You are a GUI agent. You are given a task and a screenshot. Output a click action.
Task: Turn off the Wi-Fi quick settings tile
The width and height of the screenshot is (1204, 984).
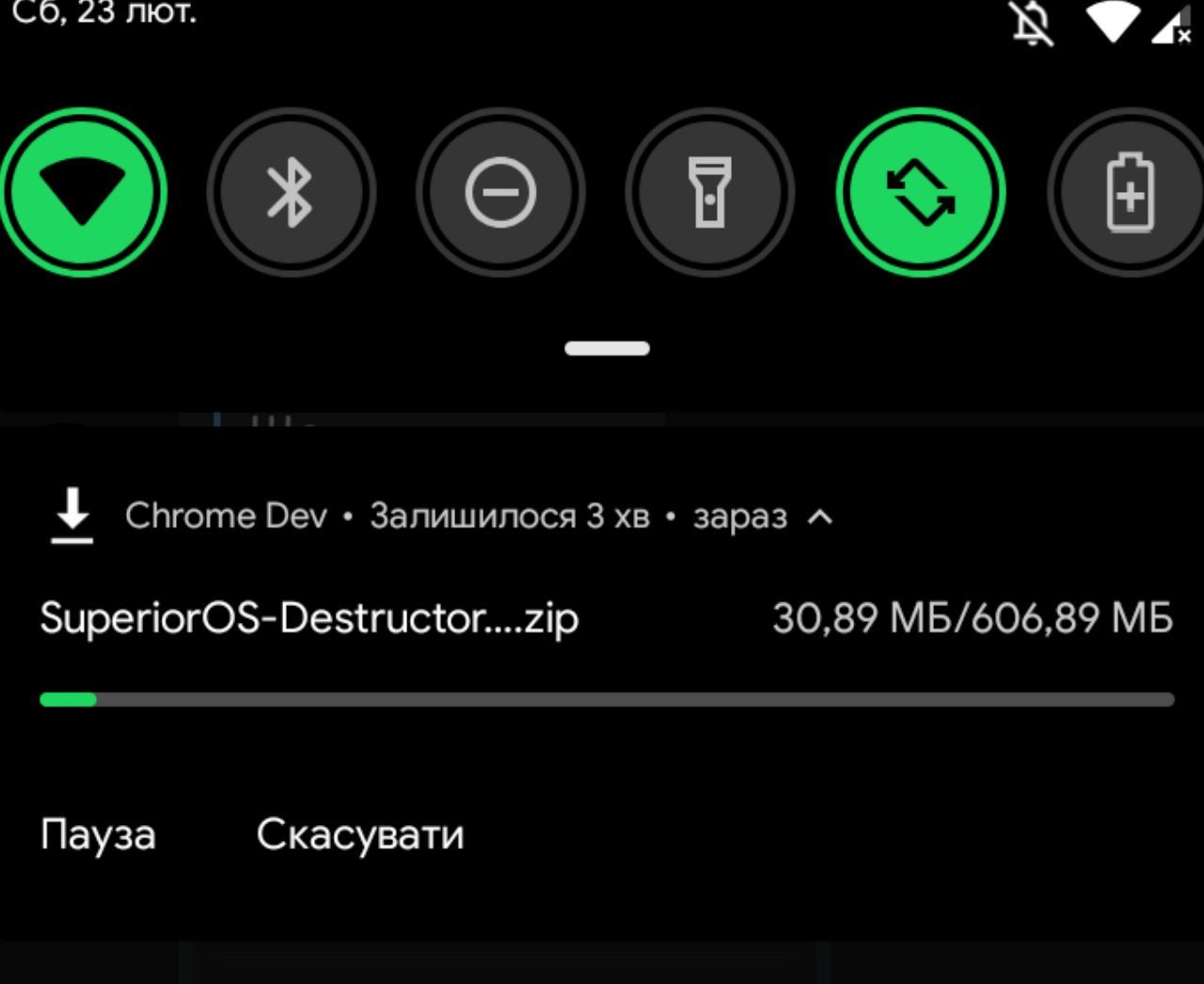coord(83,193)
